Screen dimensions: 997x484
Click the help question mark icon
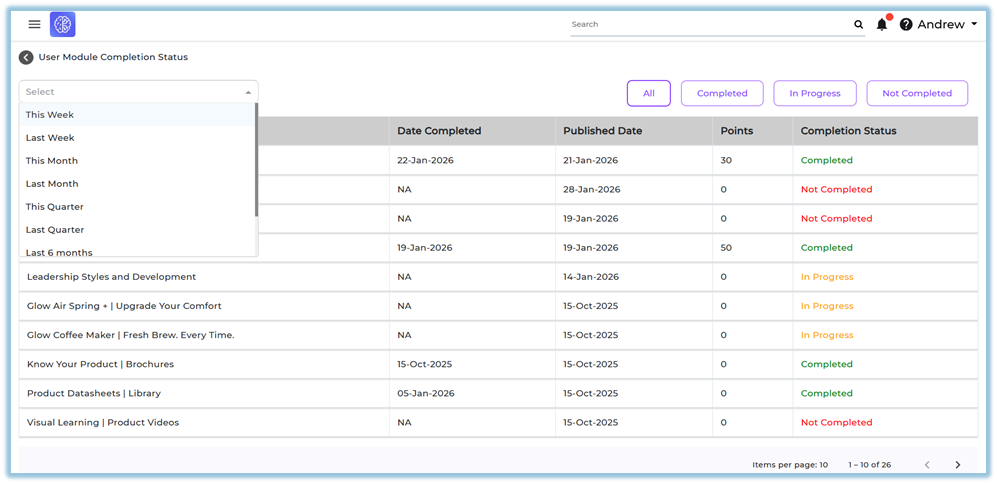(906, 24)
